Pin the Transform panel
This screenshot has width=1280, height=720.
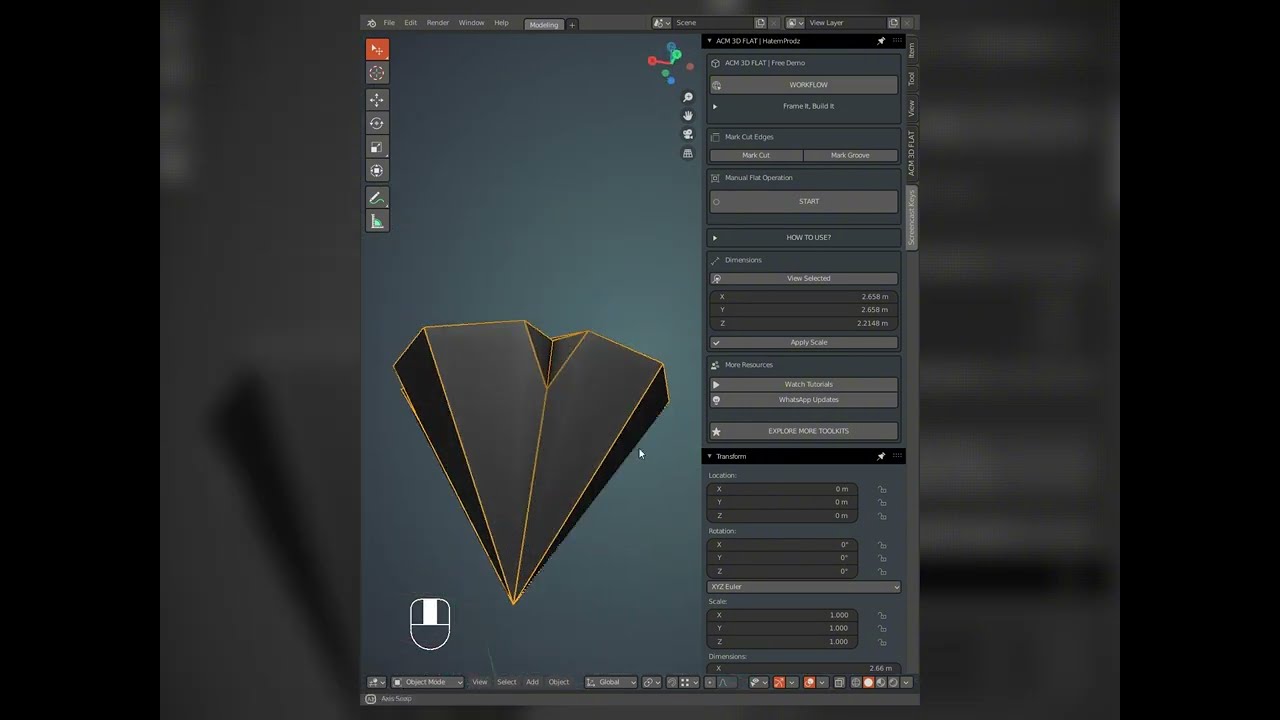(x=881, y=456)
